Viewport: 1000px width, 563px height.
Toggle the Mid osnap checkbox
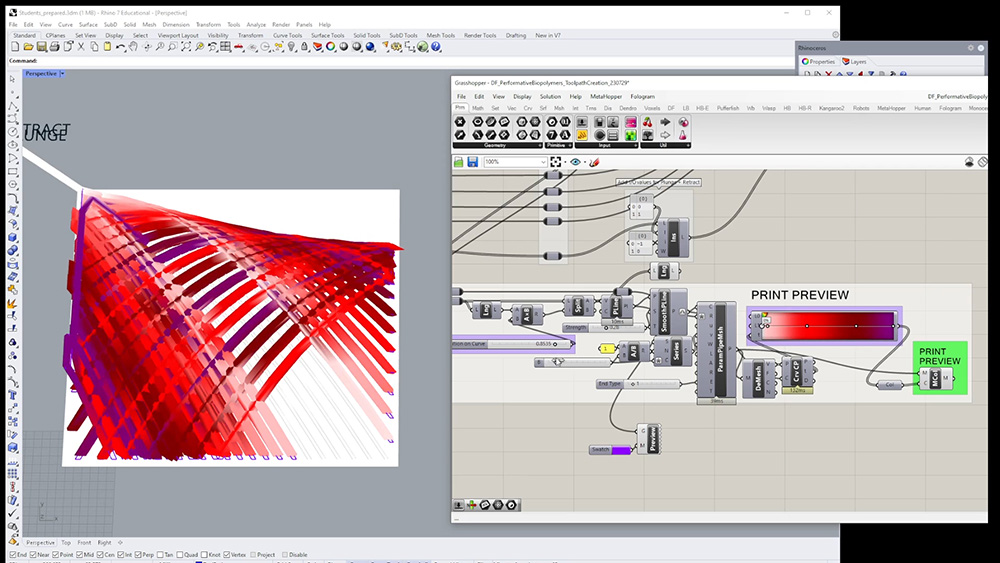coord(80,555)
